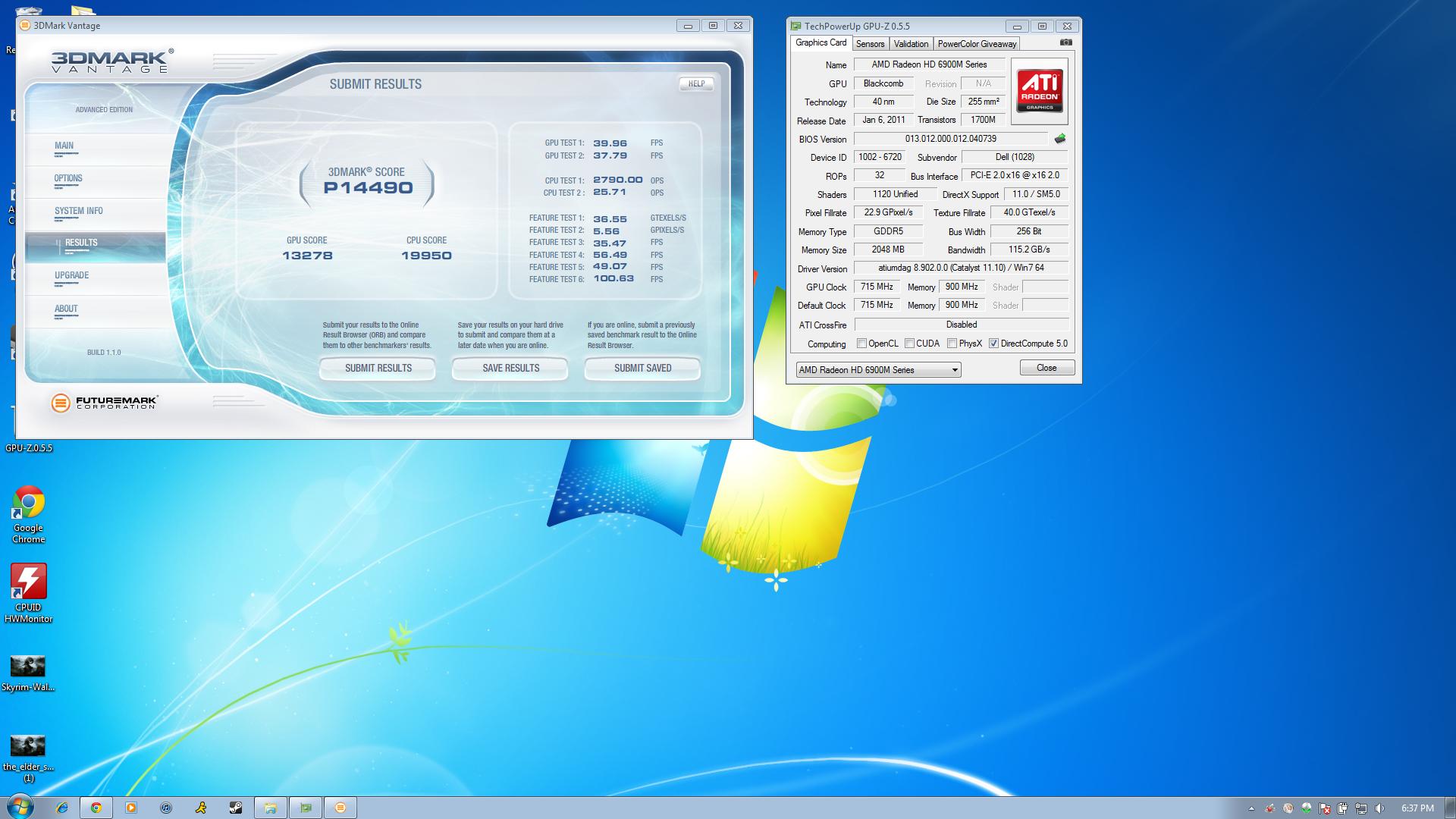The height and width of the screenshot is (819, 1456).
Task: Click the BIOS Version field in GPU-Z
Action: pos(951,139)
